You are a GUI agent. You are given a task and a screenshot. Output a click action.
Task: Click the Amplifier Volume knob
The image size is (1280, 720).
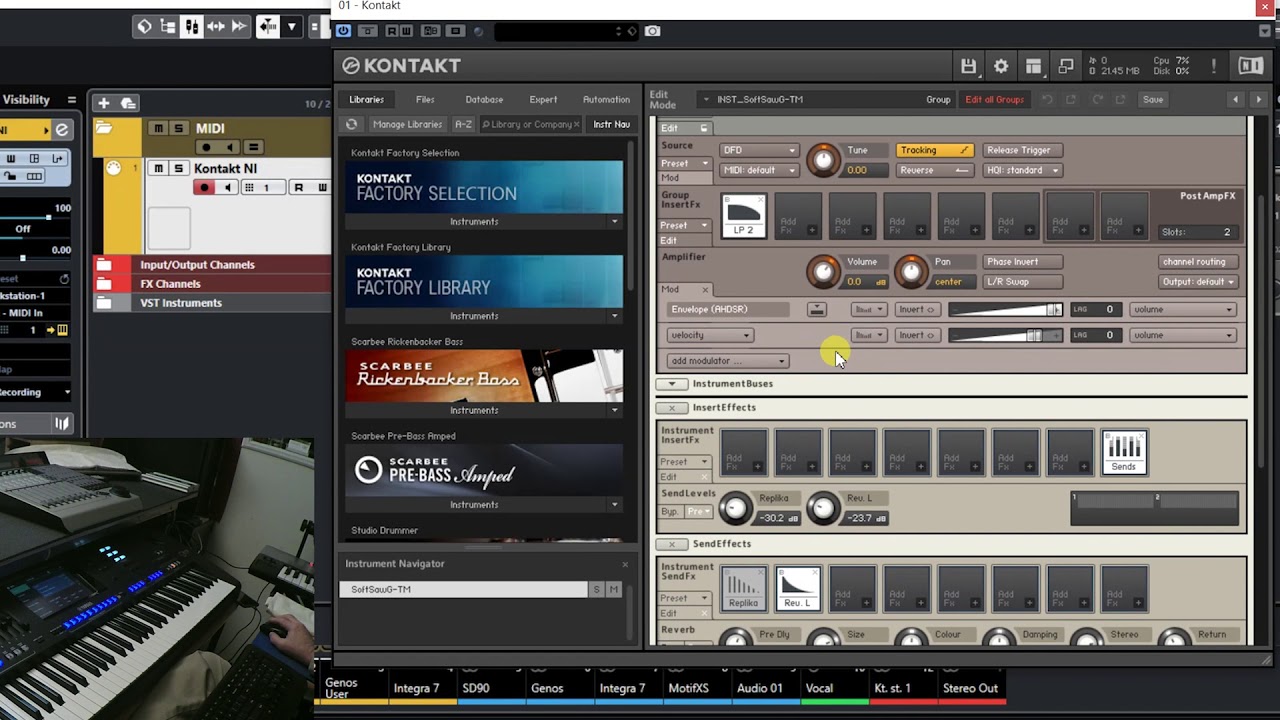[x=823, y=271]
